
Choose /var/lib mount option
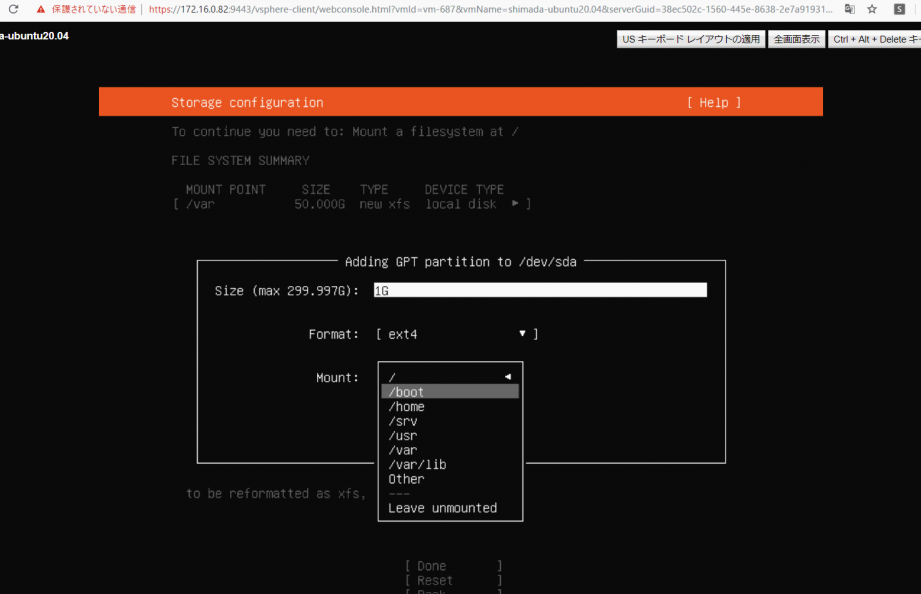(450, 465)
